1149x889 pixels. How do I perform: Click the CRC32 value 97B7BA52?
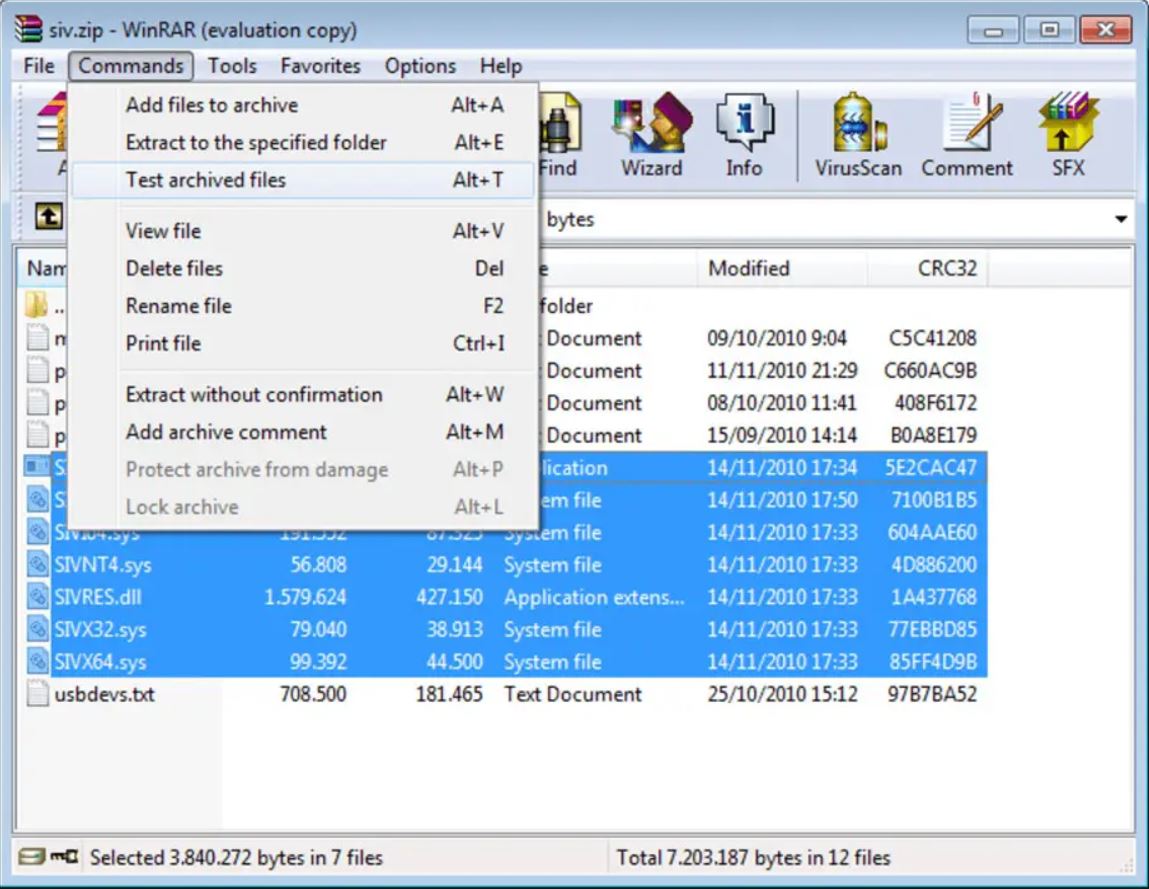932,694
